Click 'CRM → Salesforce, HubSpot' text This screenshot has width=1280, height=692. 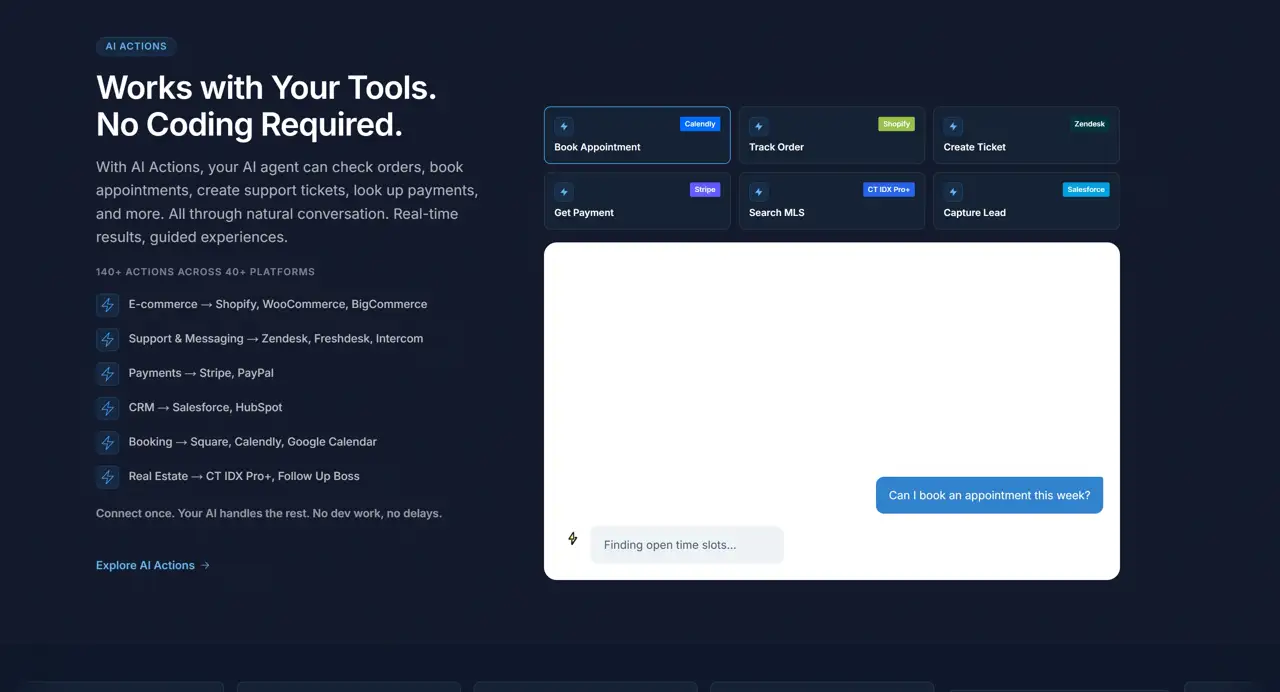click(206, 407)
